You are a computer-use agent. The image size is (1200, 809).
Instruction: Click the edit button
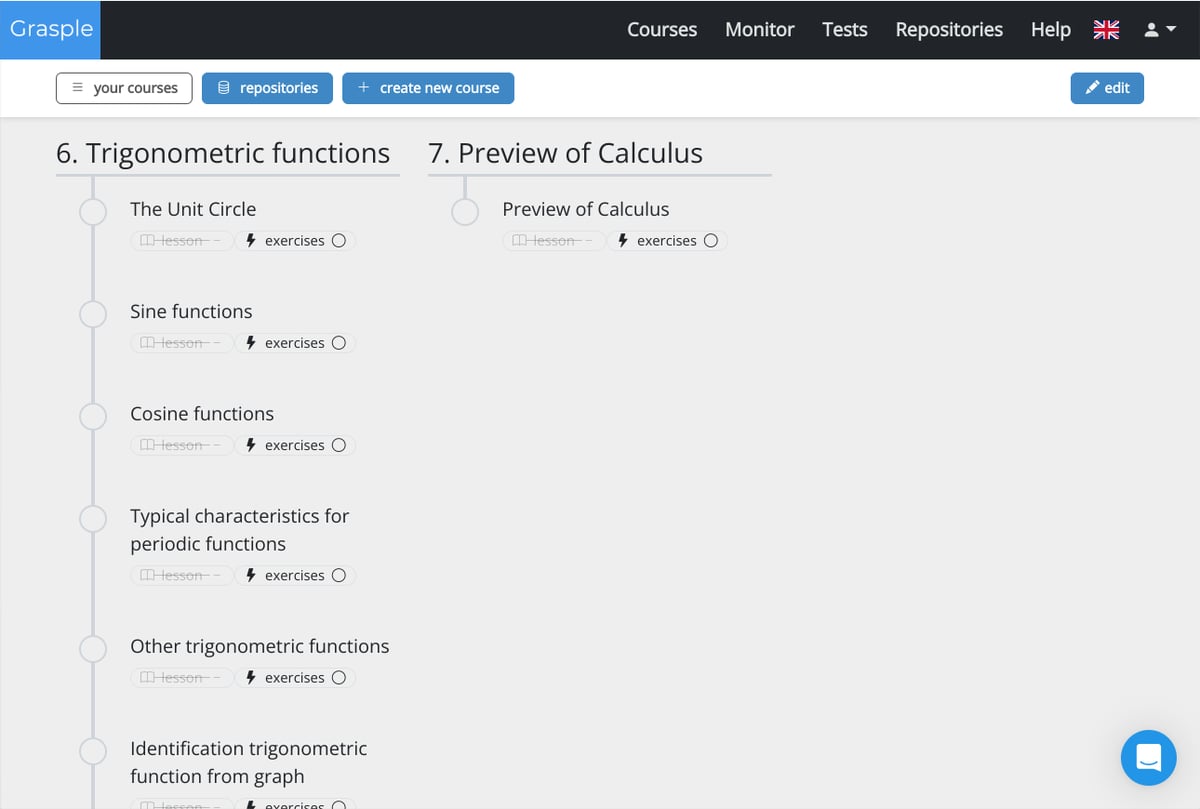pos(1107,88)
